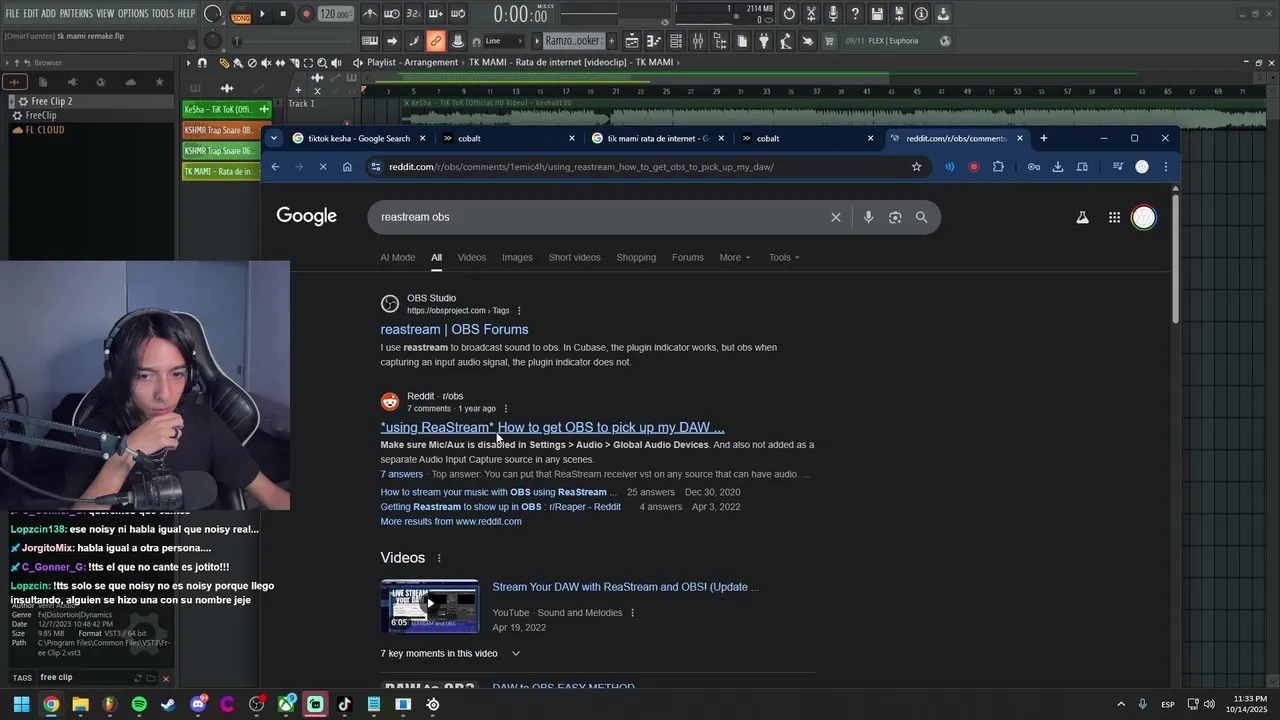Start Google voice search
The width and height of the screenshot is (1280, 720).
point(868,217)
